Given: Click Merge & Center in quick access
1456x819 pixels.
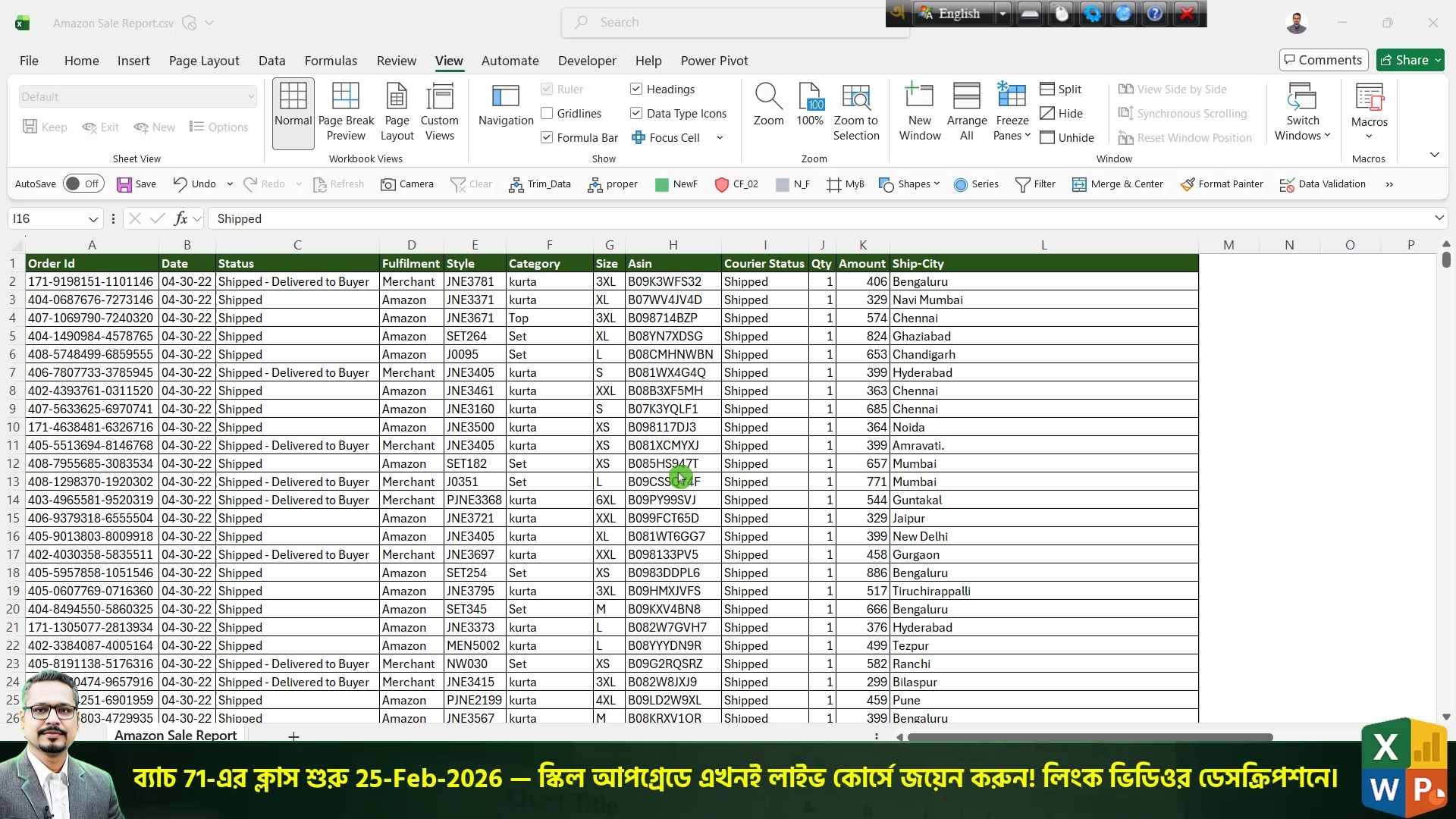Looking at the screenshot, I should [x=1118, y=184].
